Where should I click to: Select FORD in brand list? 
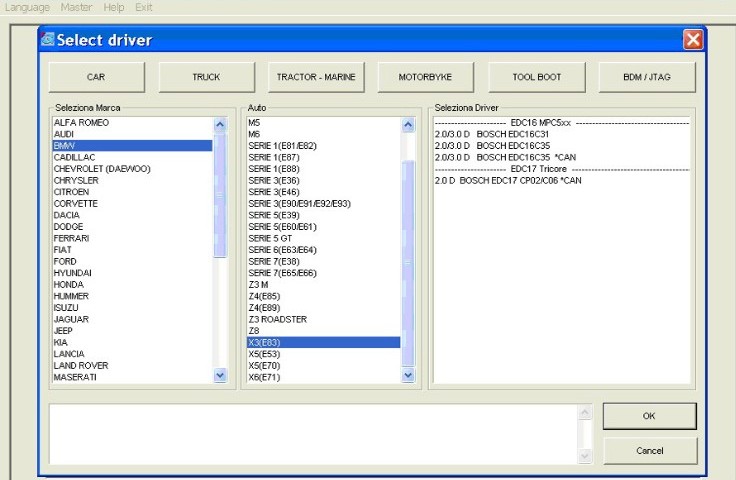point(132,261)
